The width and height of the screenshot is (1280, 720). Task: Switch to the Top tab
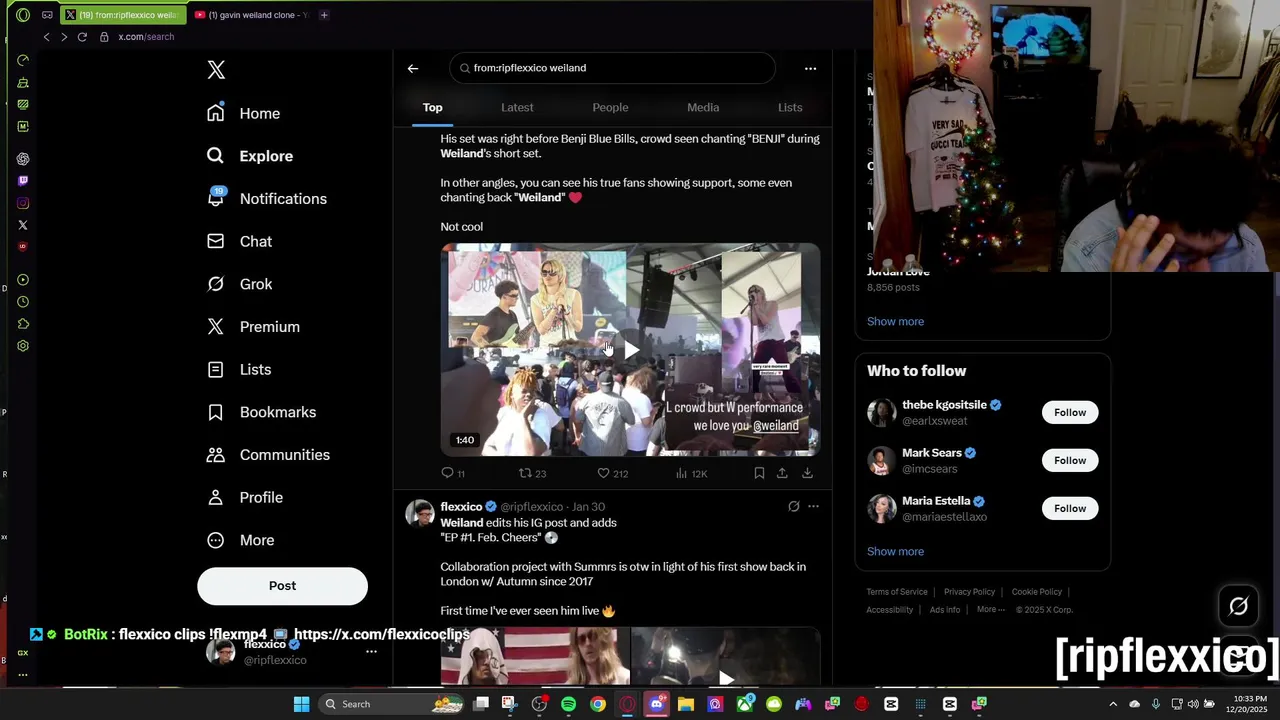[x=432, y=107]
